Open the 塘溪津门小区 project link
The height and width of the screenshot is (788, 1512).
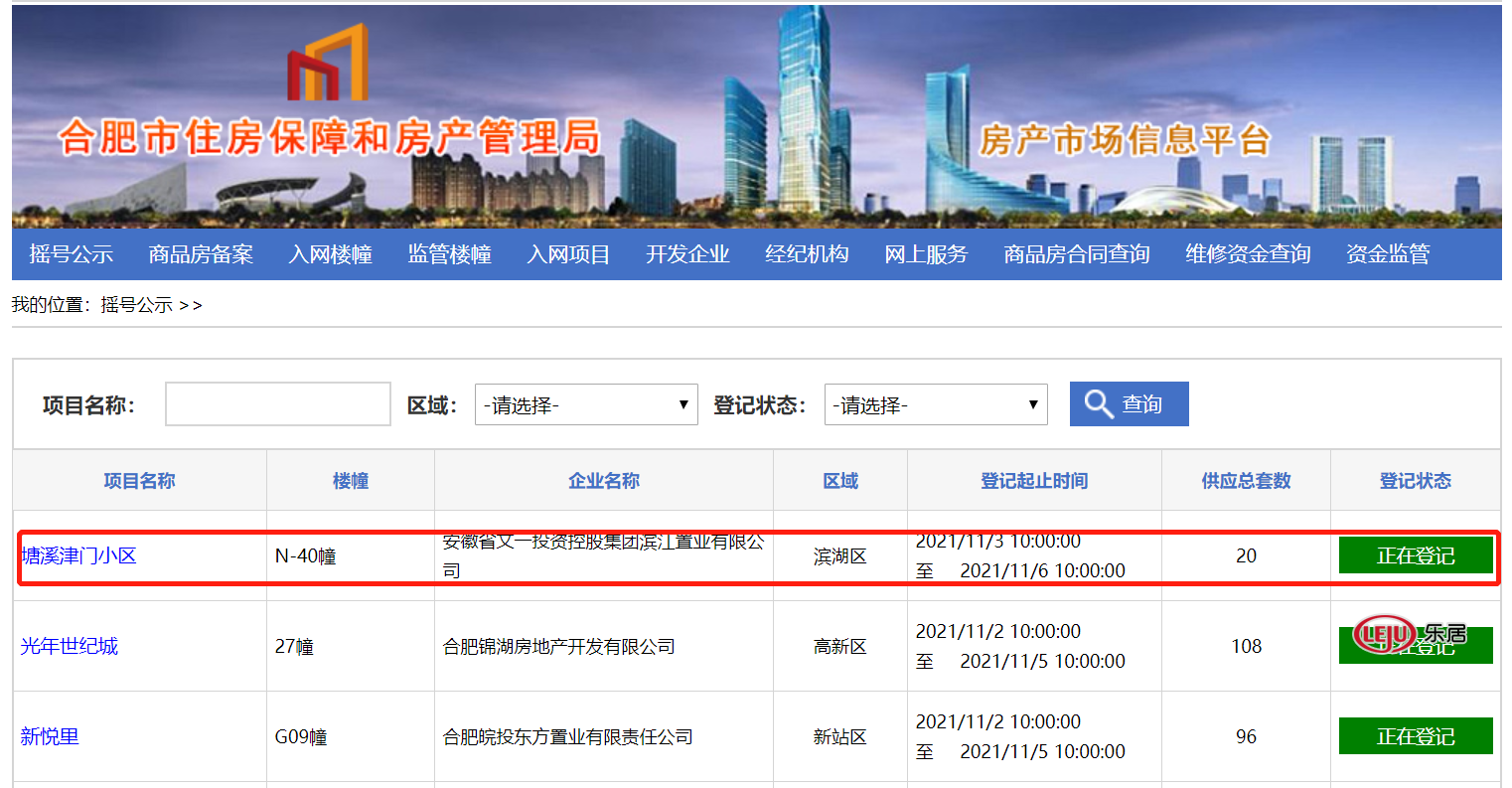(x=78, y=555)
